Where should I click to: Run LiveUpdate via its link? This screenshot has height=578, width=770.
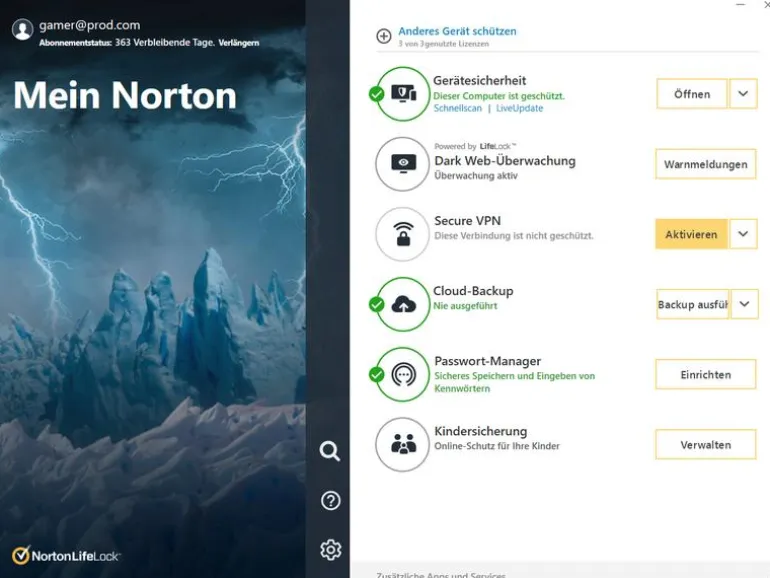pyautogui.click(x=520, y=108)
